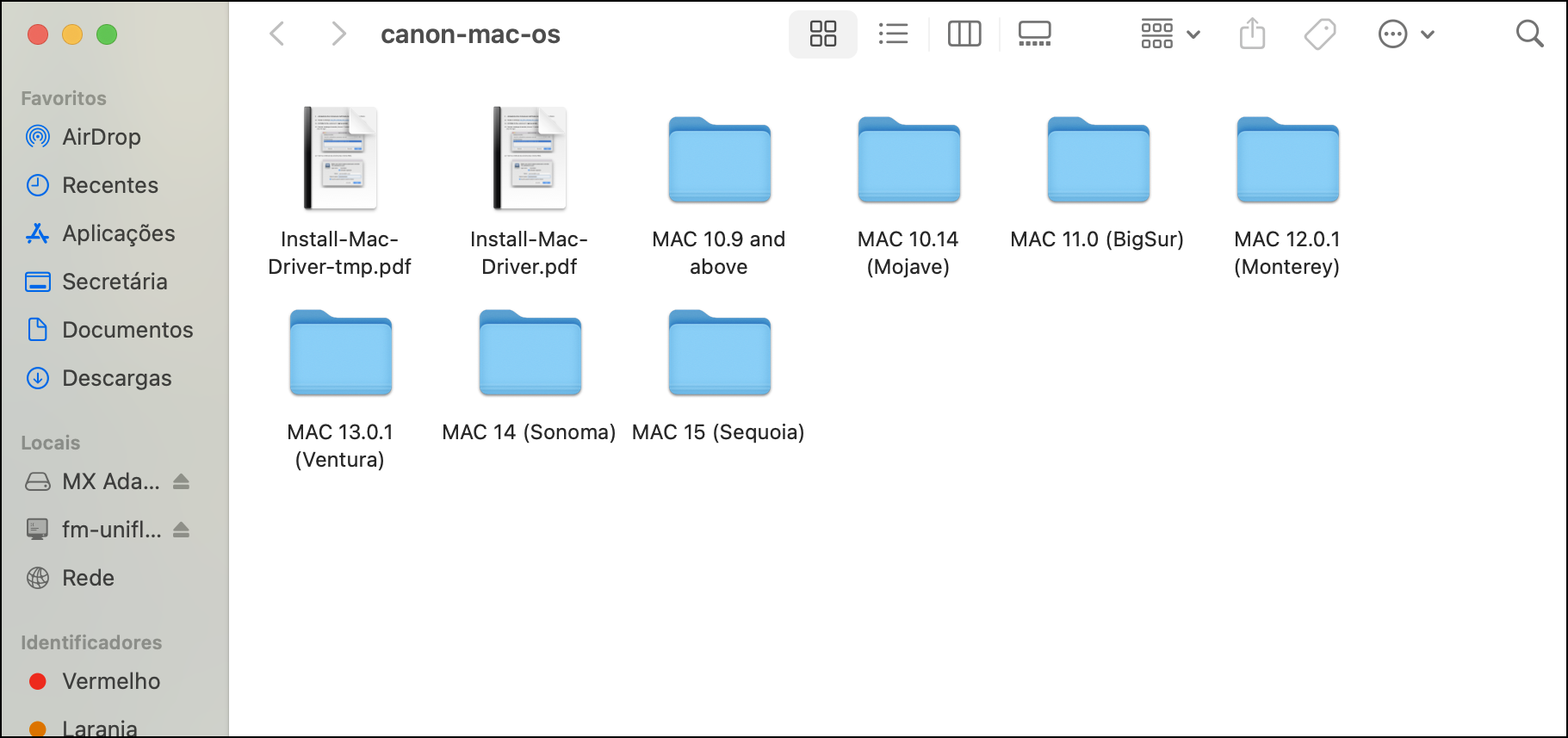Select the MAC 14 (Sonoma) folder

tap(530, 375)
